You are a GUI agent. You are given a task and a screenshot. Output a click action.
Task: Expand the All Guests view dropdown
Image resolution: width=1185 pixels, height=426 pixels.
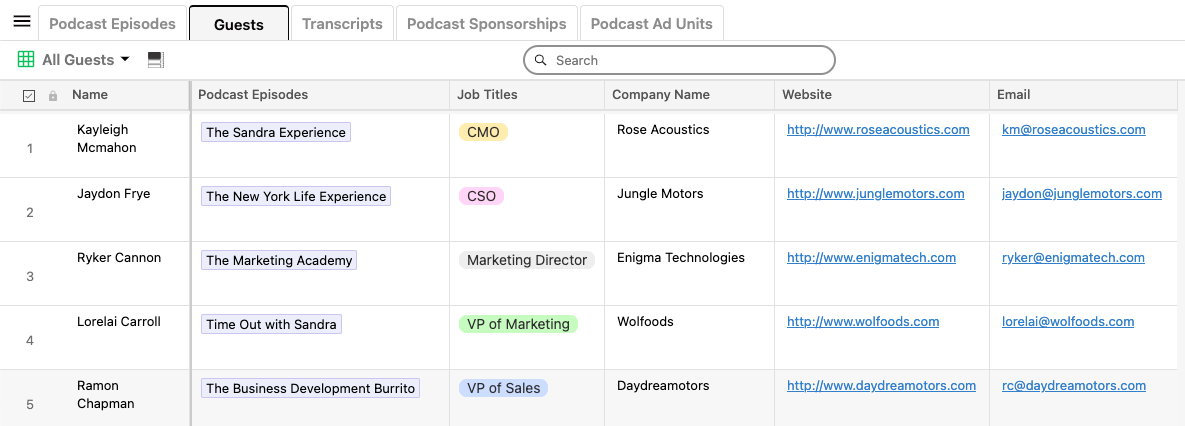pyautogui.click(x=125, y=60)
